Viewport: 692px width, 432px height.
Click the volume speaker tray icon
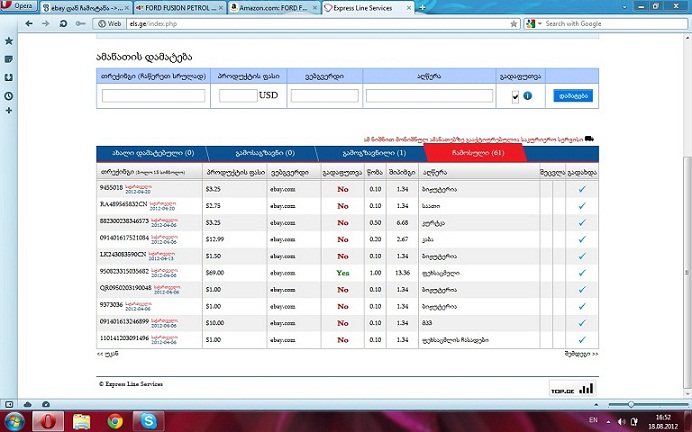pyautogui.click(x=621, y=421)
